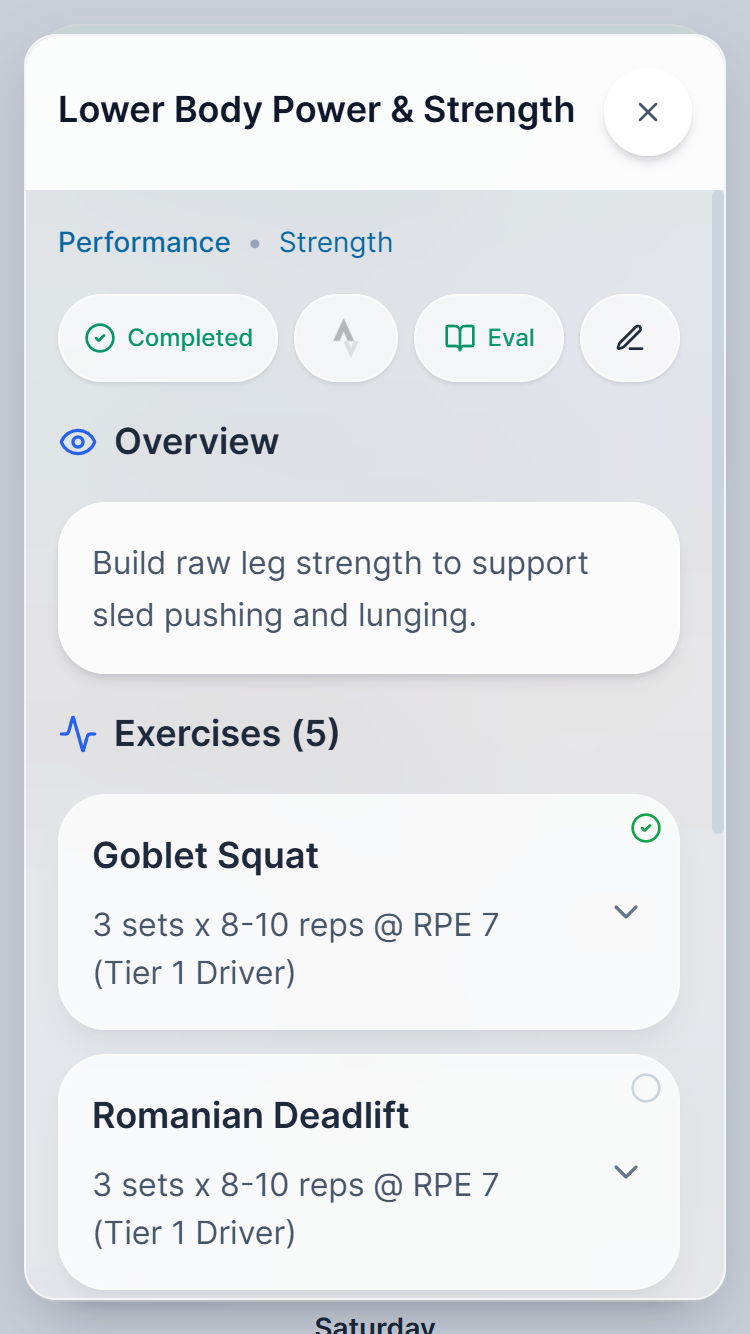The width and height of the screenshot is (750, 1334).
Task: Open the Performance category
Action: coord(144,242)
